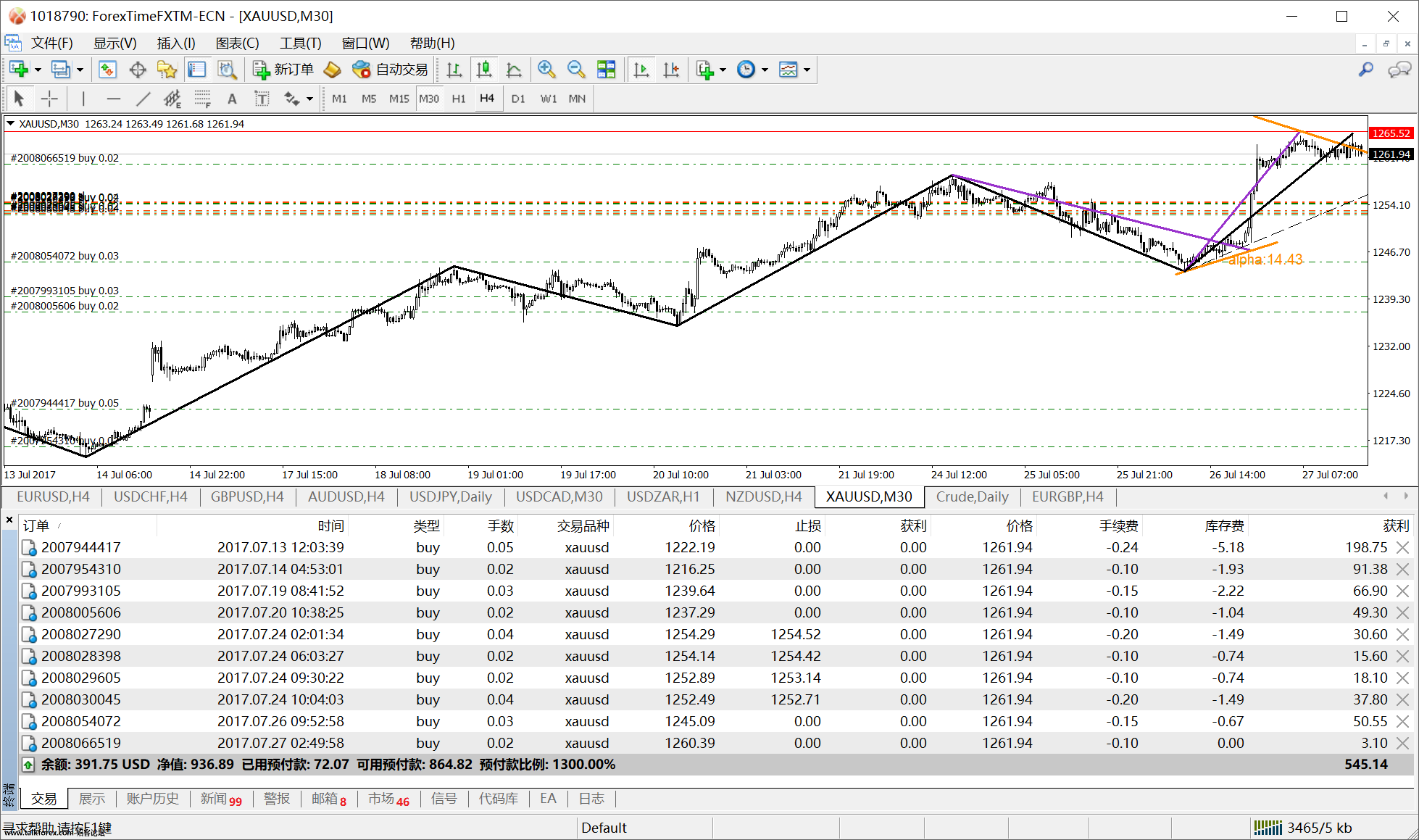Open the 帮助(H) menu

pyautogui.click(x=432, y=43)
